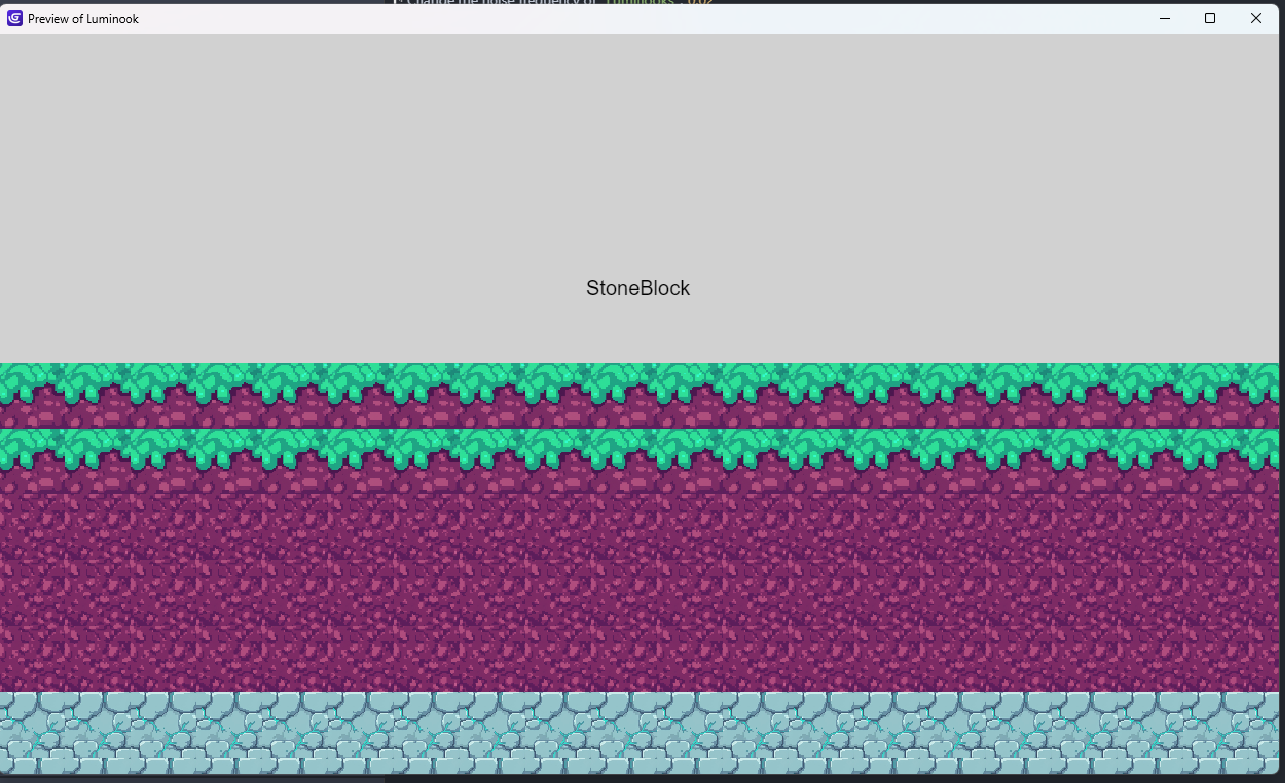Click the second row of green grass
This screenshot has height=783, width=1285.
pos(640,447)
